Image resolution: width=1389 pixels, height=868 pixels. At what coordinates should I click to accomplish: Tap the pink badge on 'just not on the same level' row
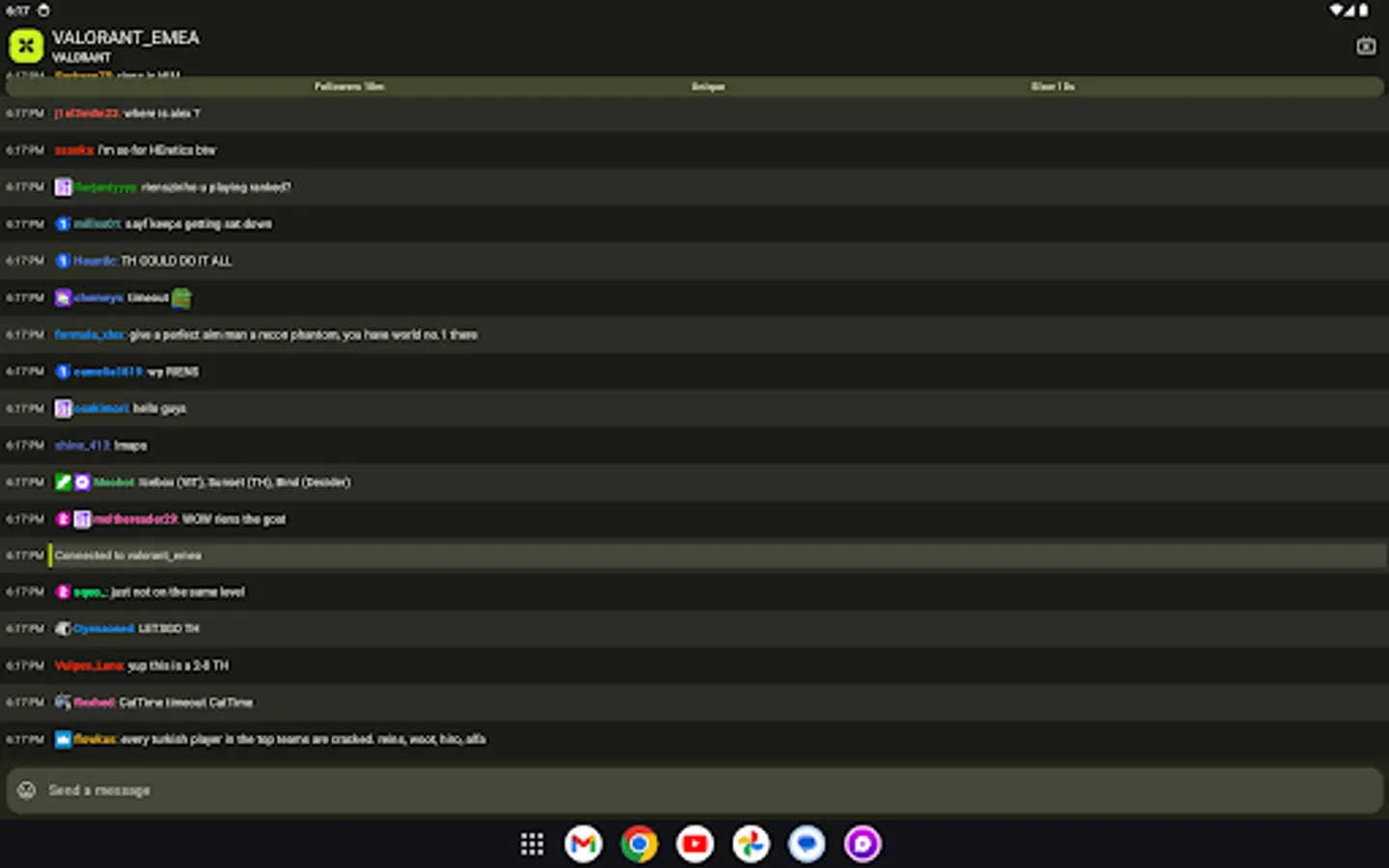coord(64,592)
